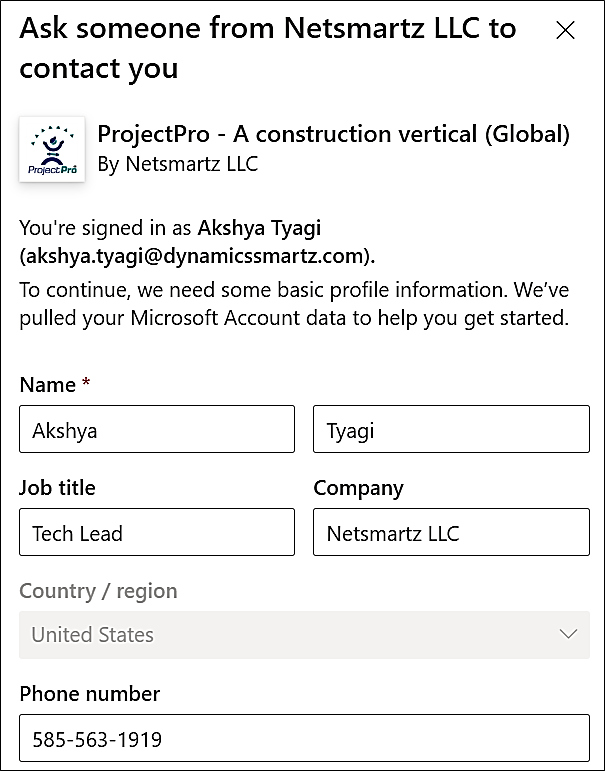
Task: Click the dialog heading about Netsmartz LLC
Action: [x=268, y=47]
